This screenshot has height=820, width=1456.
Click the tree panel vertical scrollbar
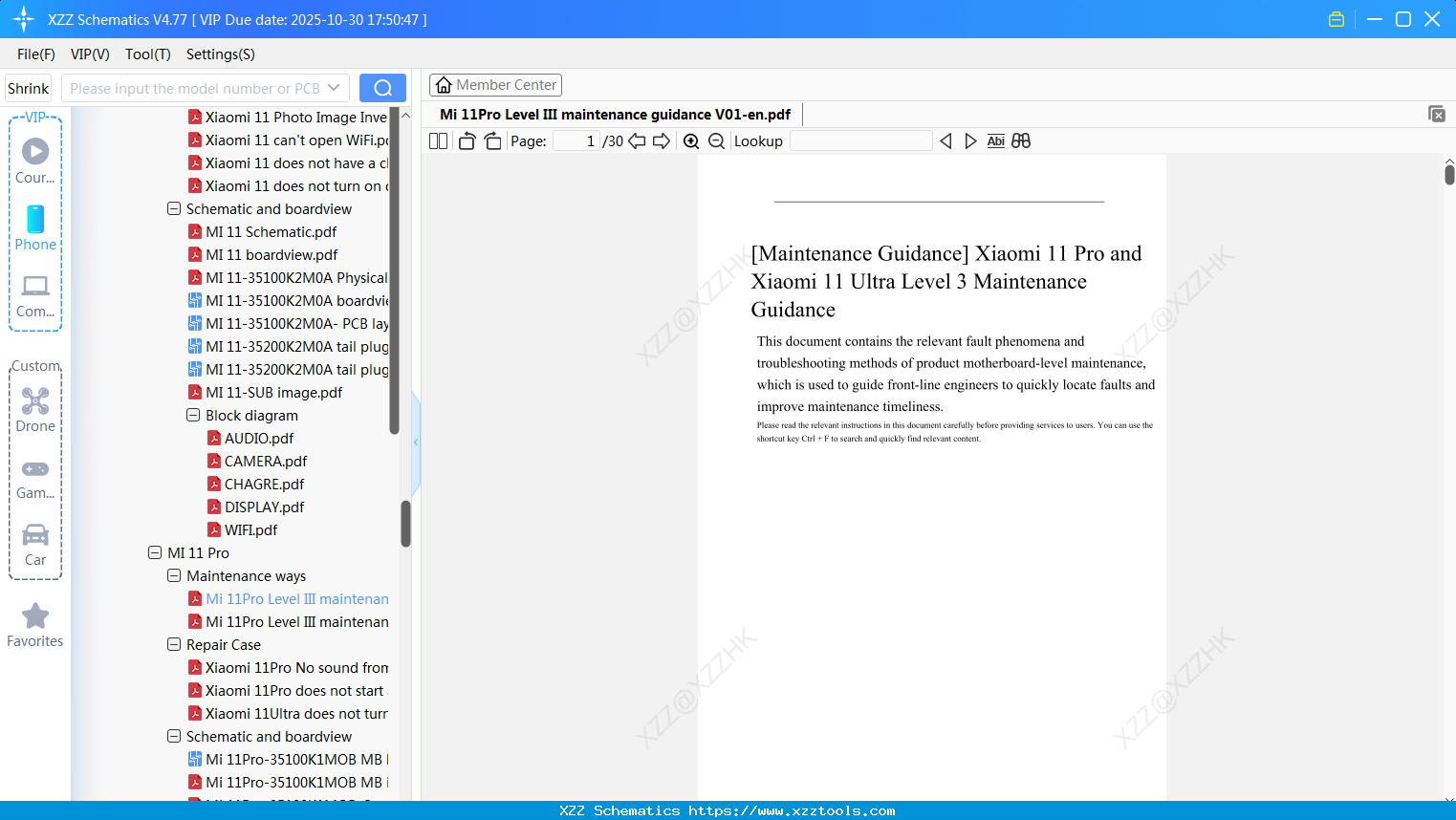pos(405,524)
